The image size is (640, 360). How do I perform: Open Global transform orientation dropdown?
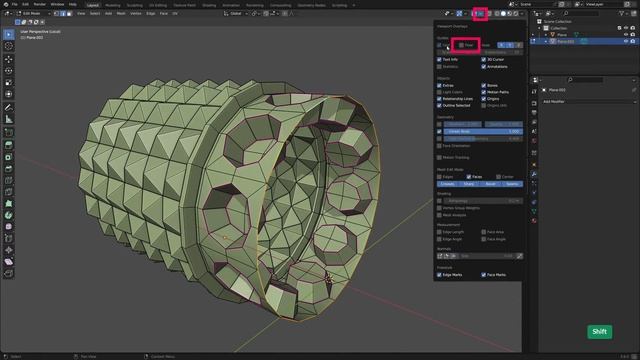236,13
